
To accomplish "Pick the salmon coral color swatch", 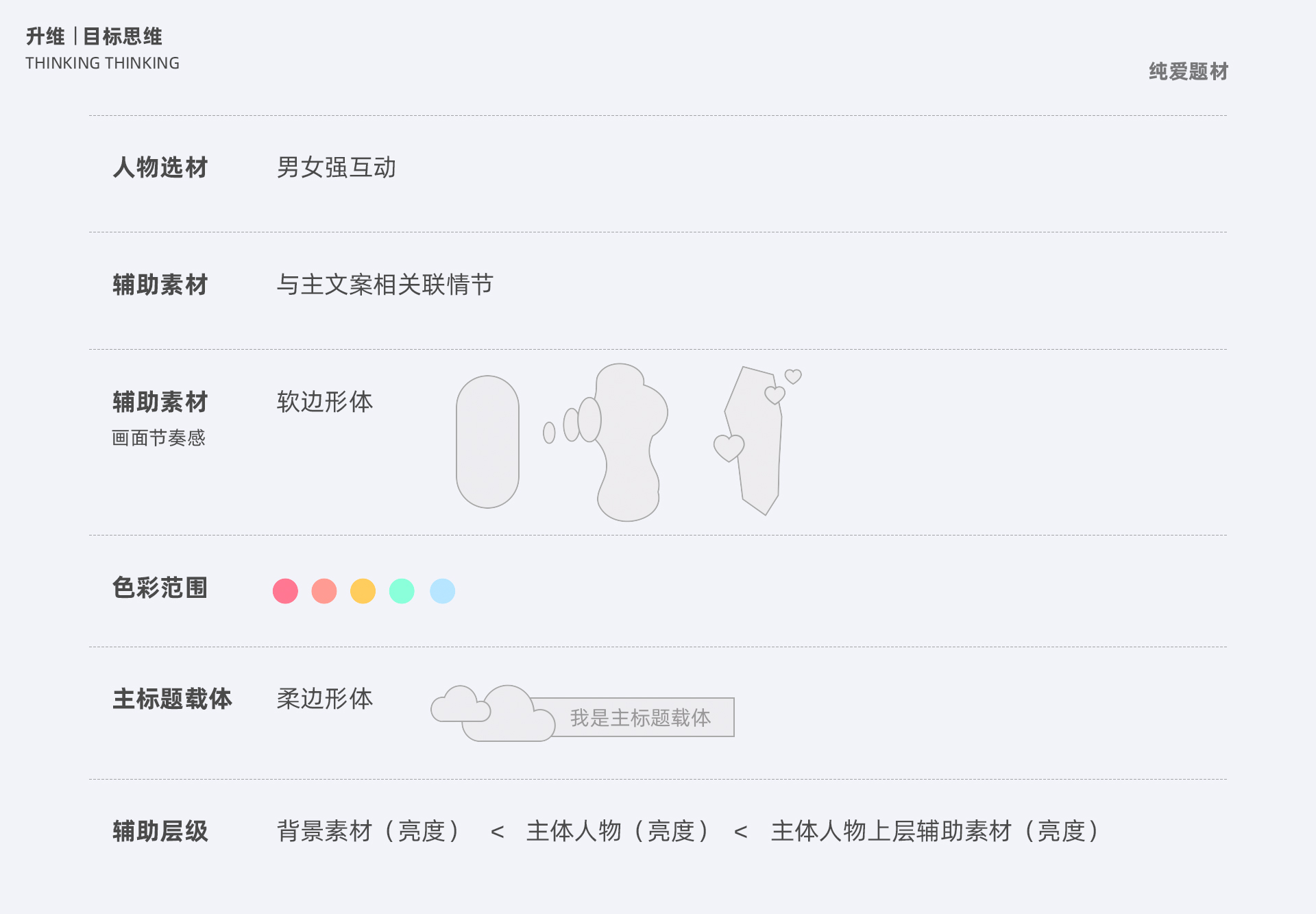I will tap(324, 591).
